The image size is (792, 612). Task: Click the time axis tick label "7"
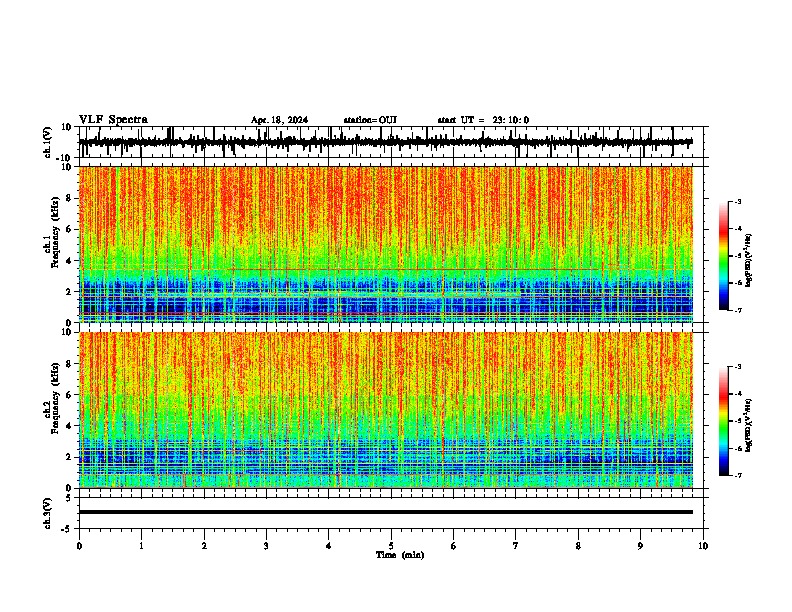[516, 546]
